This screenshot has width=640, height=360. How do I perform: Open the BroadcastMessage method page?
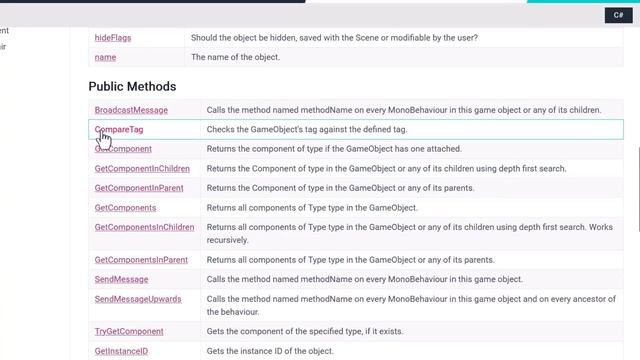131,110
